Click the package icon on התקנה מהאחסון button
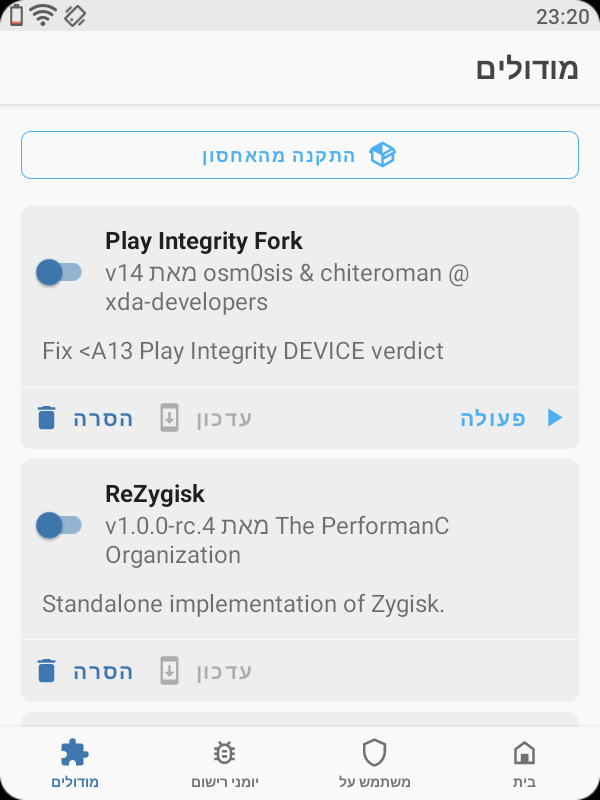This screenshot has height=800, width=600. coord(385,154)
